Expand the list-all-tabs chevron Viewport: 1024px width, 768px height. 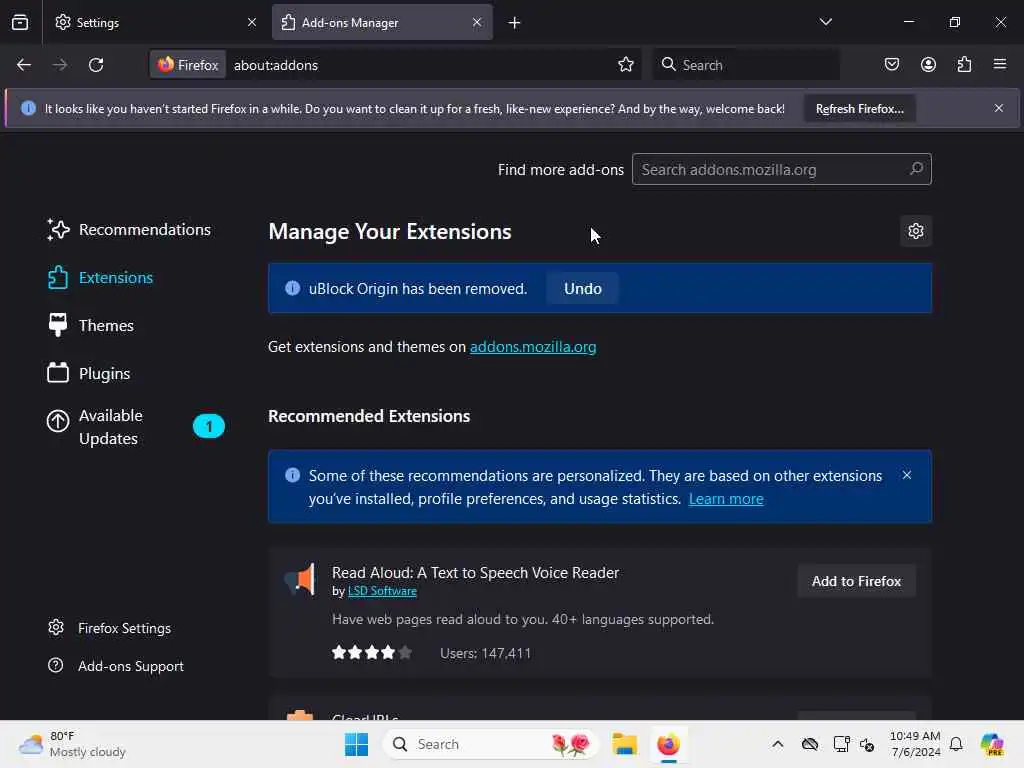[825, 22]
